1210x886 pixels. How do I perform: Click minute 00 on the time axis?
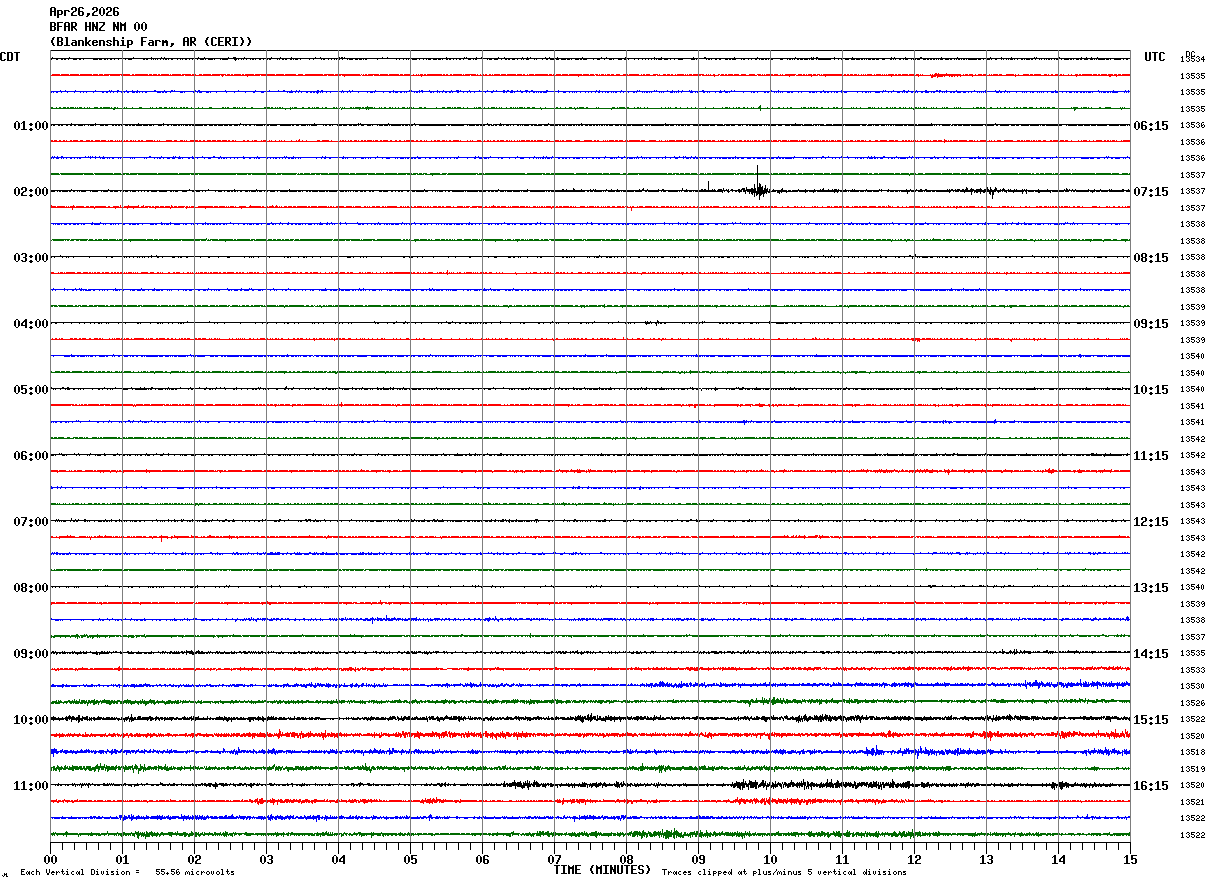click(50, 859)
